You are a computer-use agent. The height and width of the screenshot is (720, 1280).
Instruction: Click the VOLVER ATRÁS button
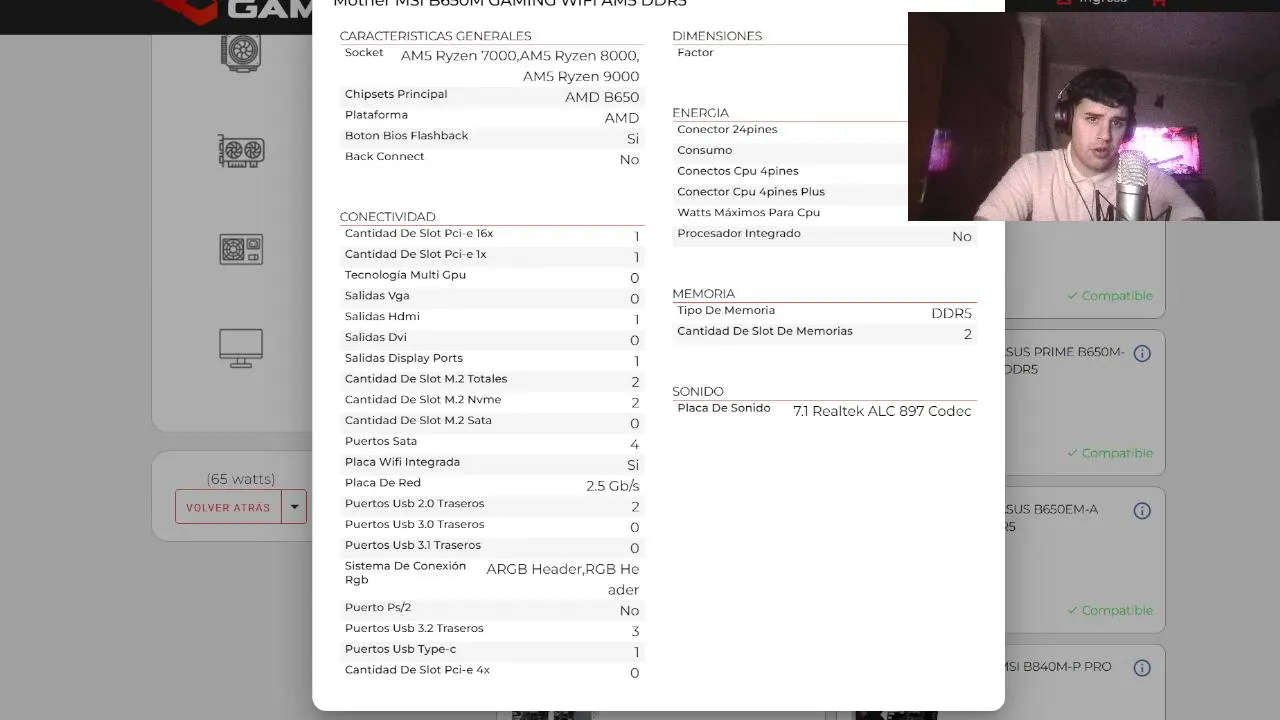pyautogui.click(x=228, y=507)
